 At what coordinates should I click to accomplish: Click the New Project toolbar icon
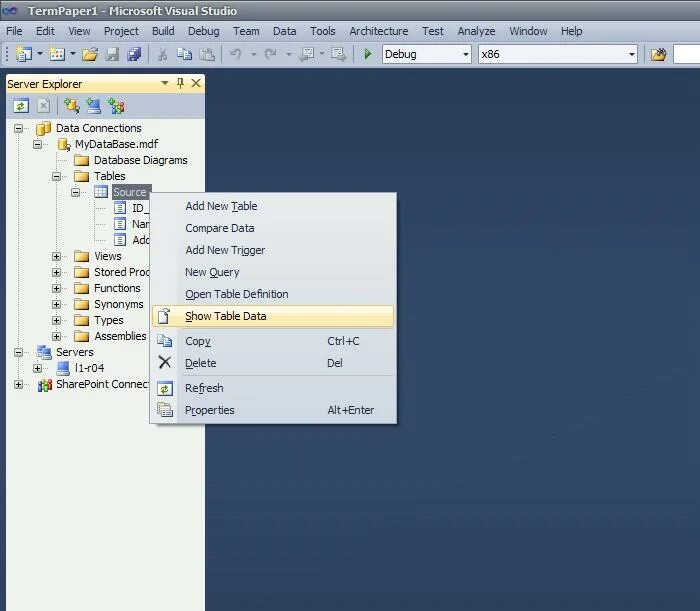click(x=23, y=54)
